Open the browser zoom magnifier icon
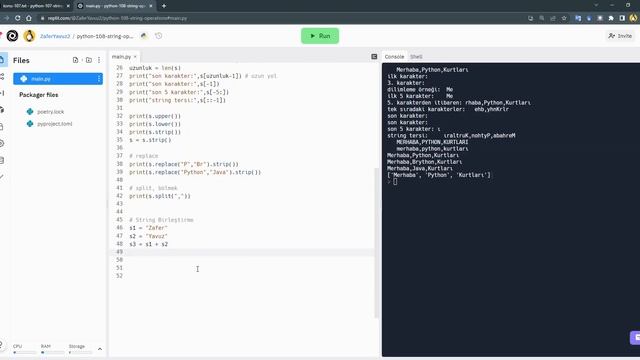The image size is (640, 360). tap(542, 18)
